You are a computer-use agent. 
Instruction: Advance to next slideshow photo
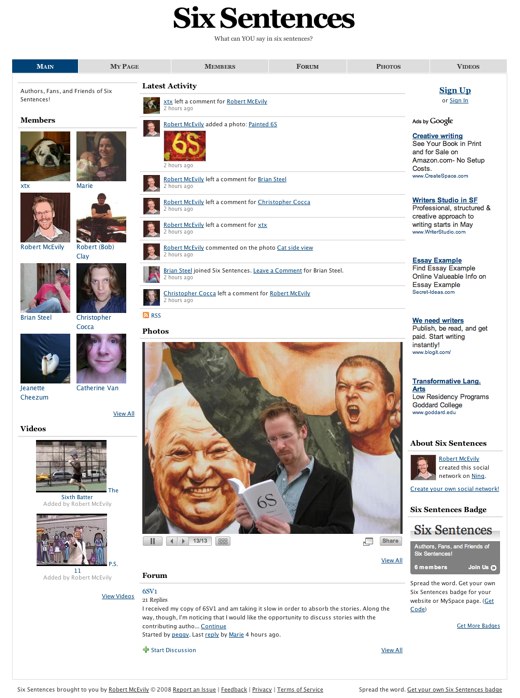pos(183,541)
